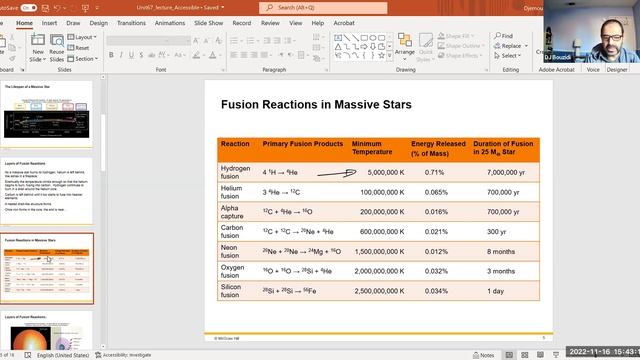Screen dimensions: 640x360
Task: Toggle text Shadow formatting
Action: (x=141, y=55)
